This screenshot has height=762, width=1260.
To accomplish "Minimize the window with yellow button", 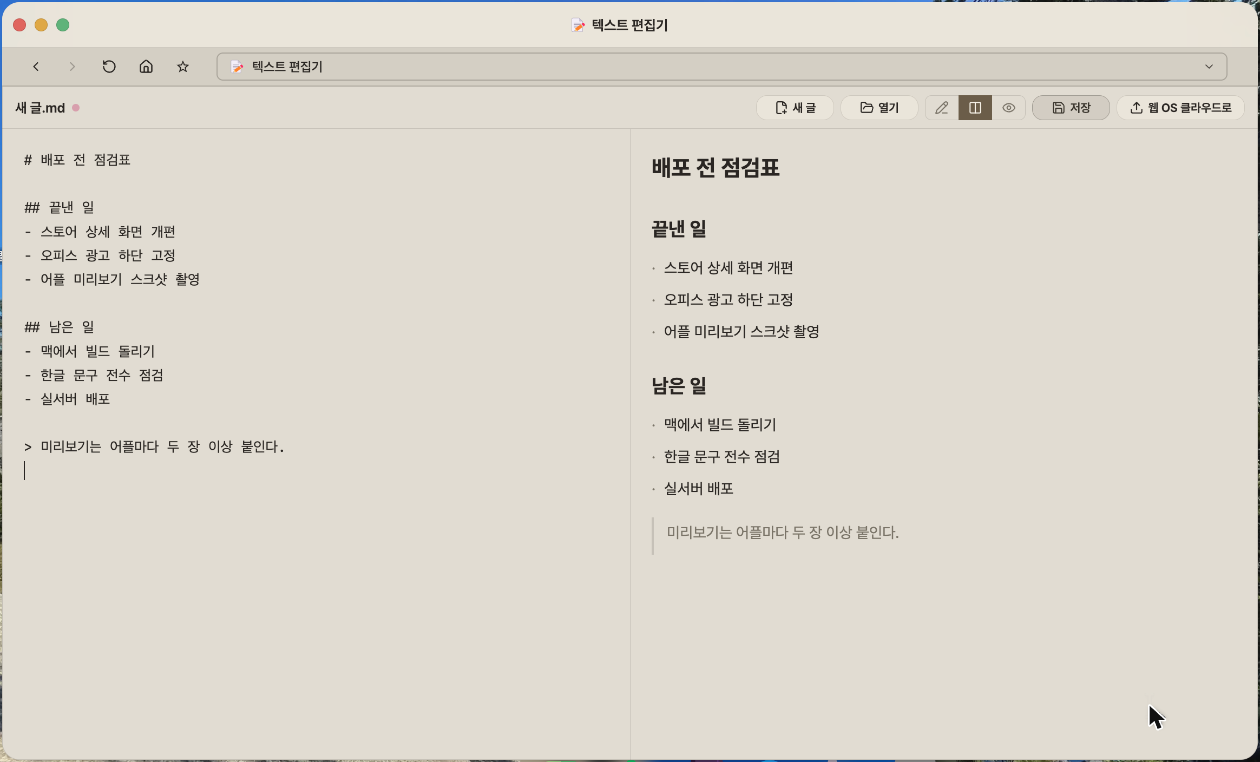I will click(41, 25).
